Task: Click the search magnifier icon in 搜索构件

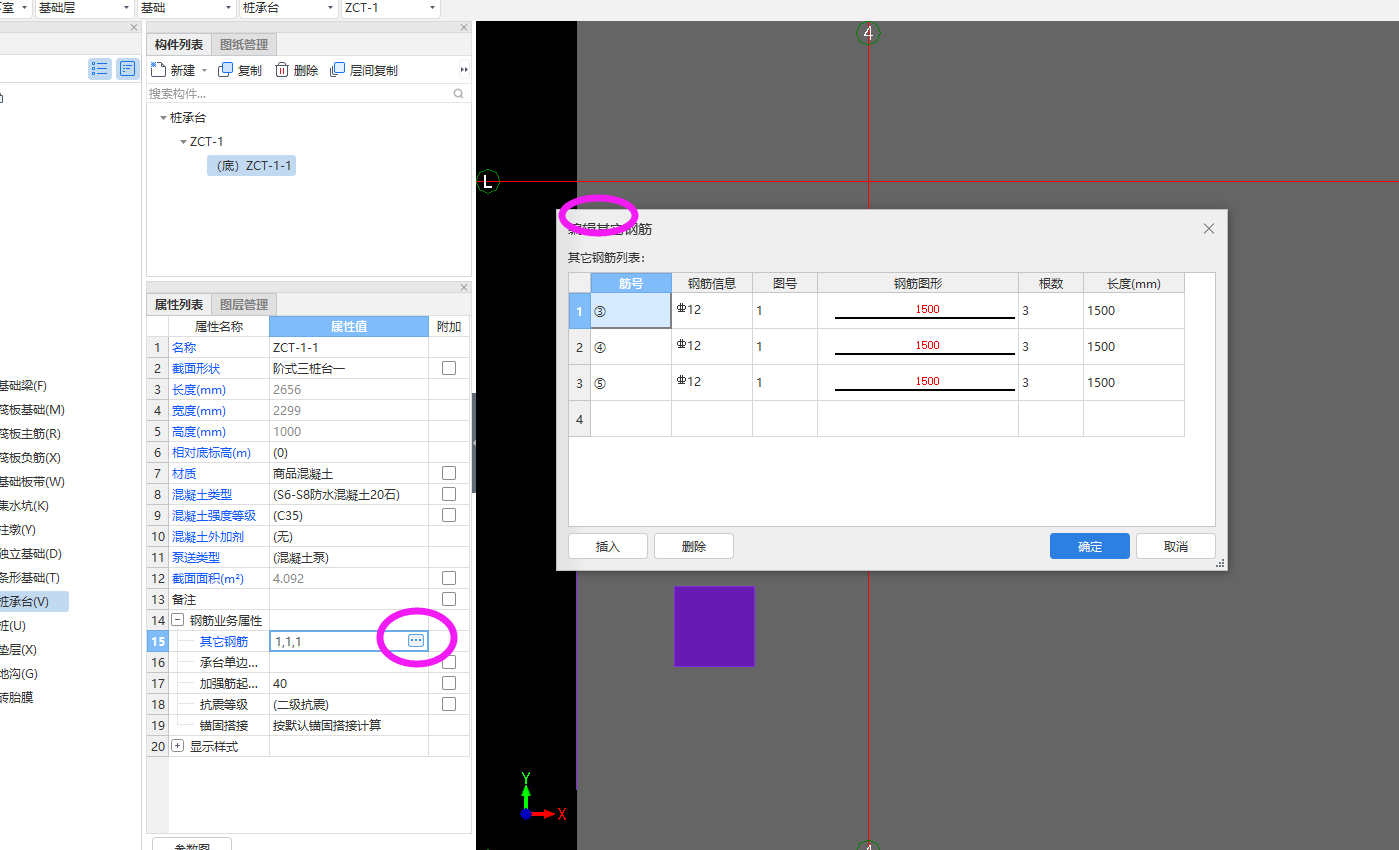Action: click(459, 93)
